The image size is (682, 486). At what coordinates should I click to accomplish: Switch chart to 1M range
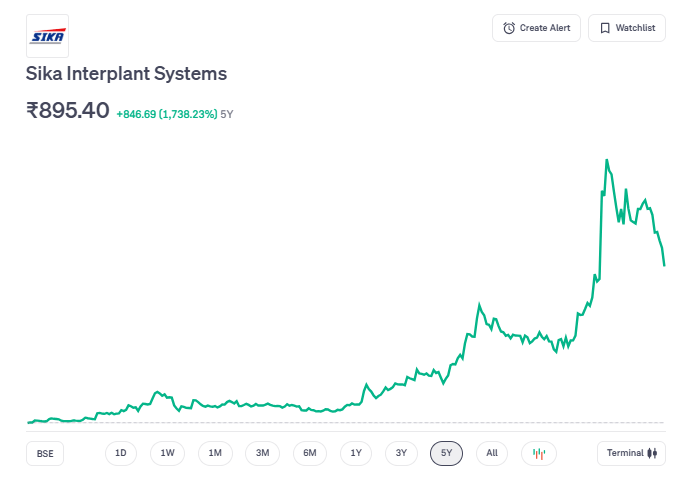[215, 453]
